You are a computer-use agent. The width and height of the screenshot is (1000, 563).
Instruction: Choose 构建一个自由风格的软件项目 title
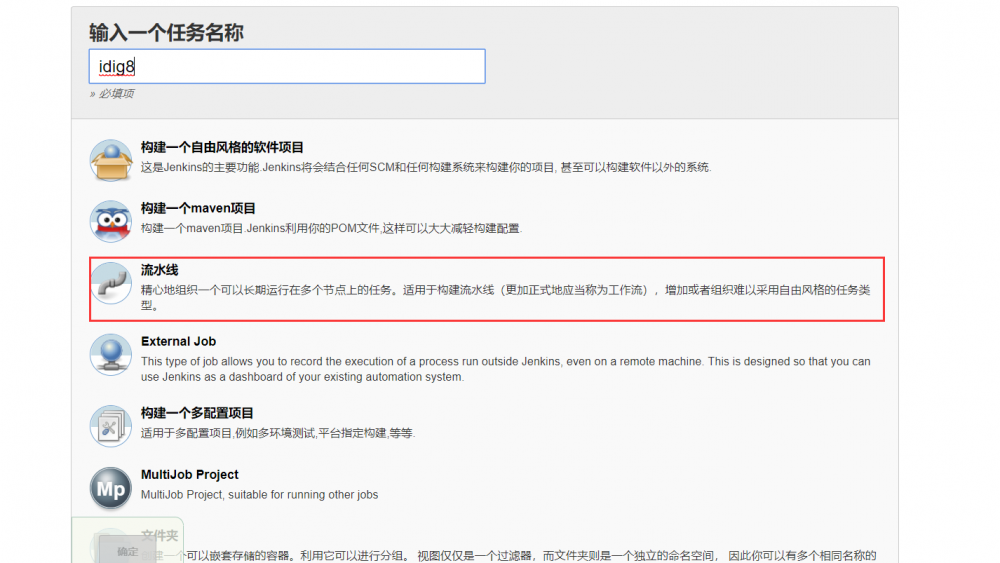[x=222, y=147]
